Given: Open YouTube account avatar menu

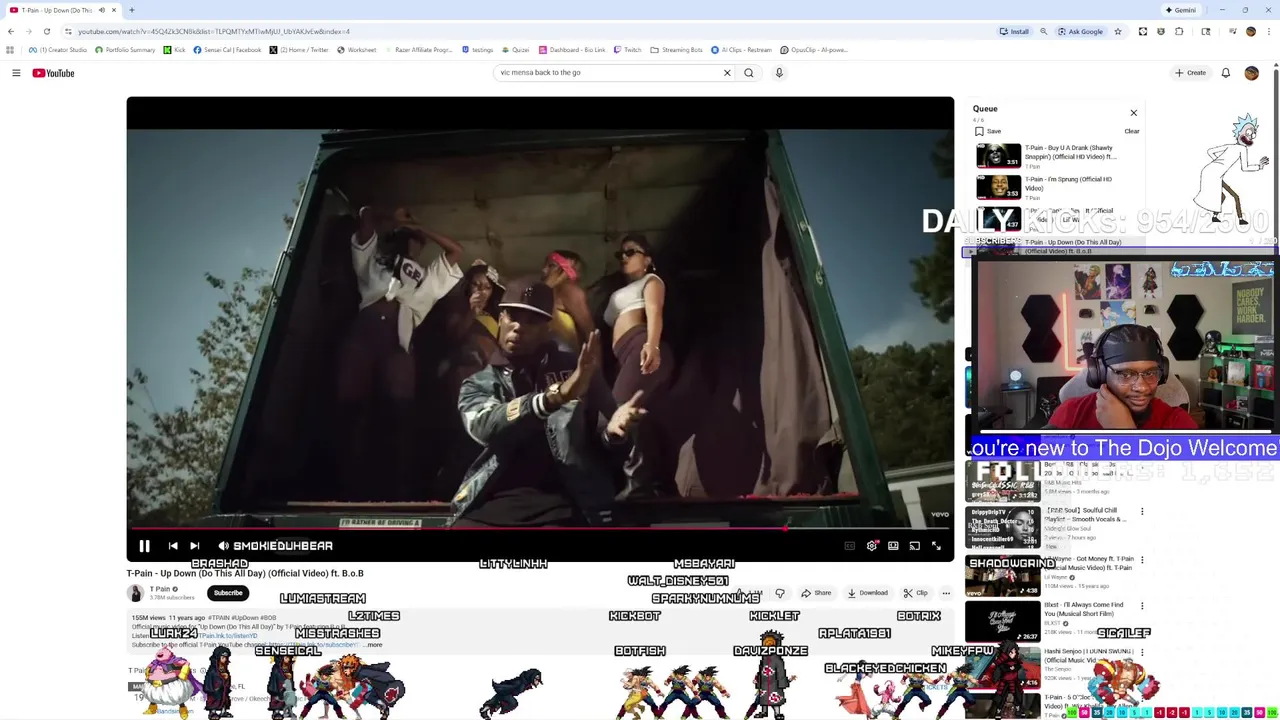Looking at the screenshot, I should [x=1251, y=73].
